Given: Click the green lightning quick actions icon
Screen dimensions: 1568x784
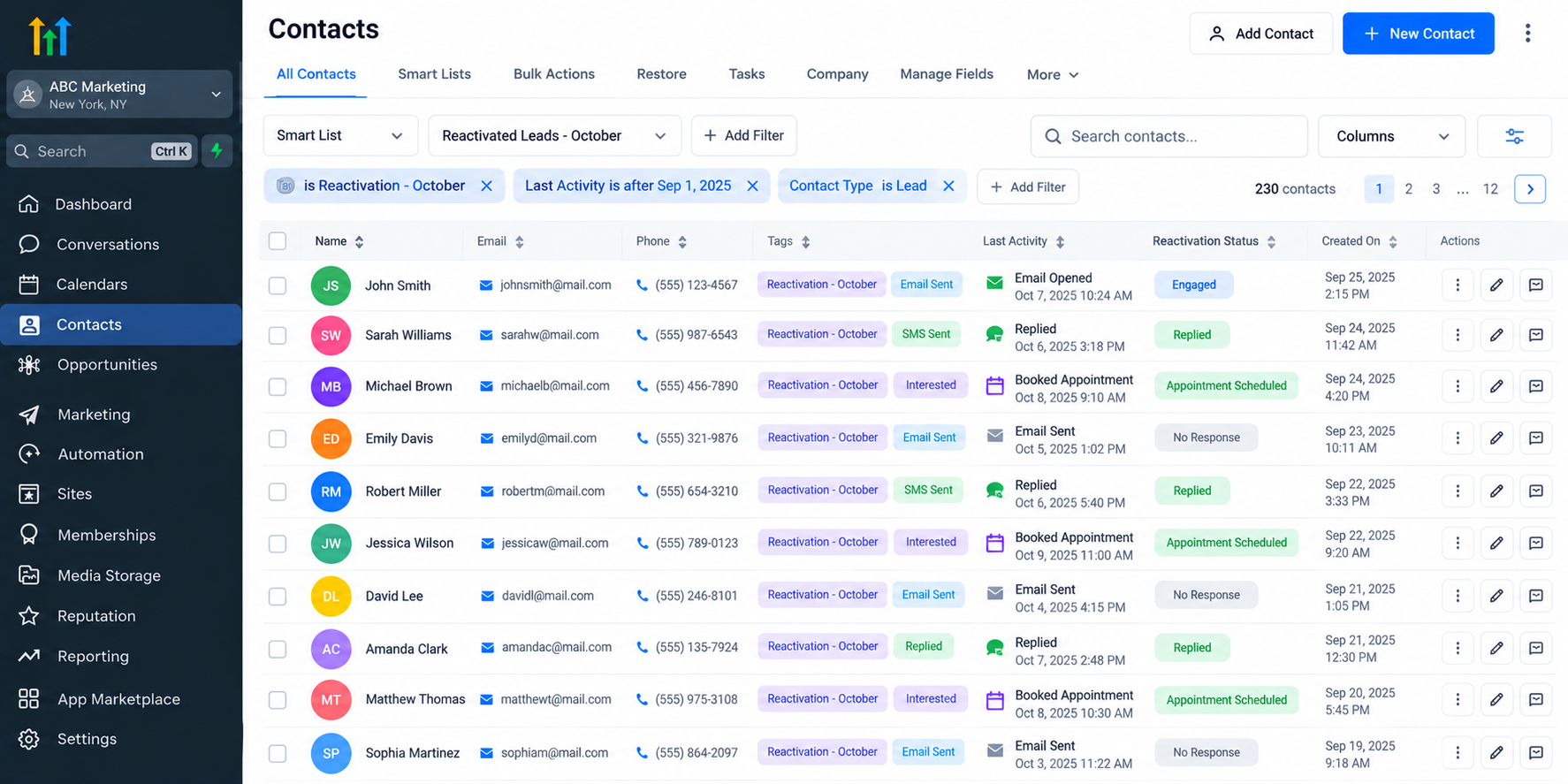Looking at the screenshot, I should coord(217,151).
